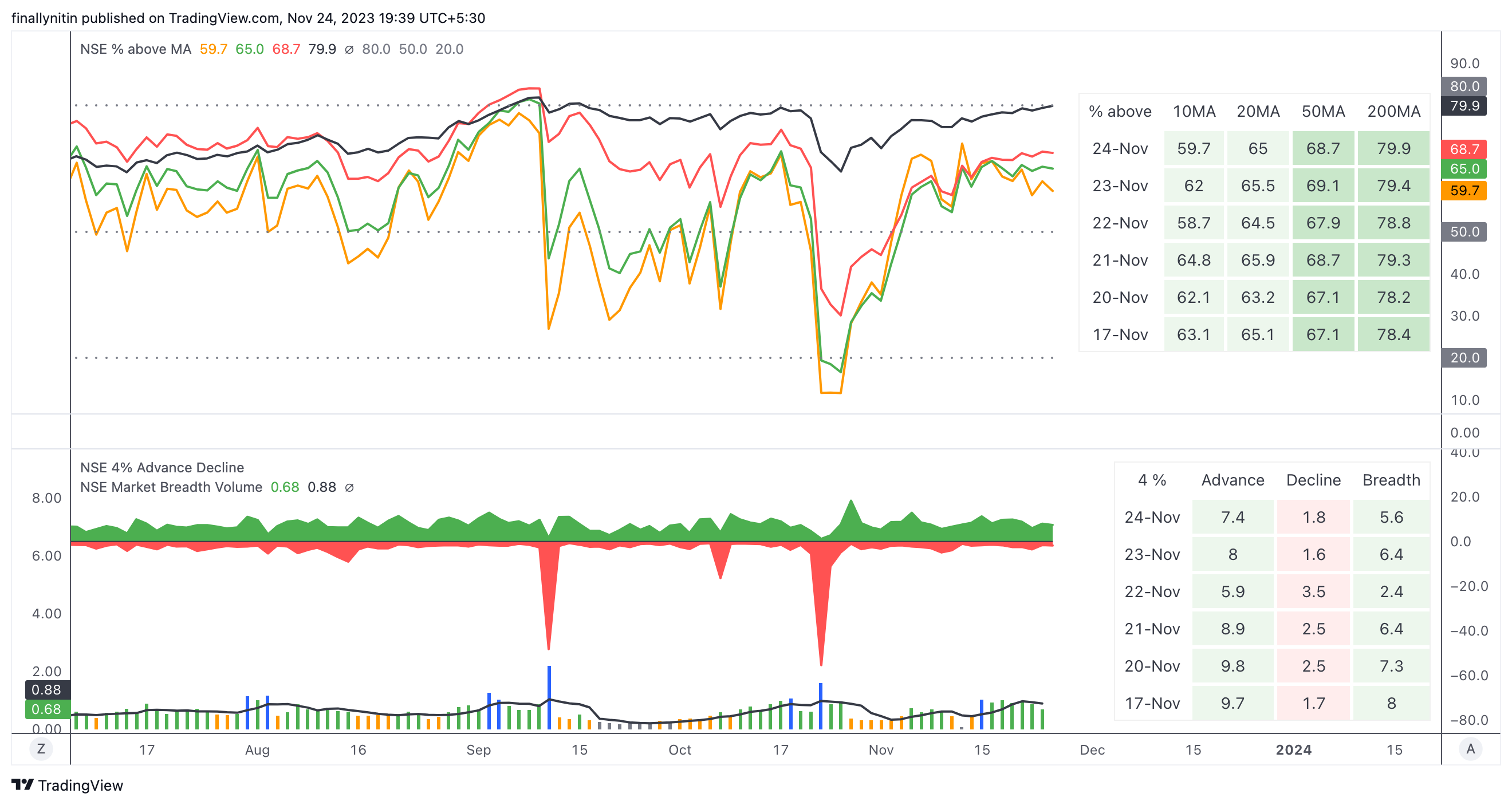Click the Advance column header

(1233, 480)
